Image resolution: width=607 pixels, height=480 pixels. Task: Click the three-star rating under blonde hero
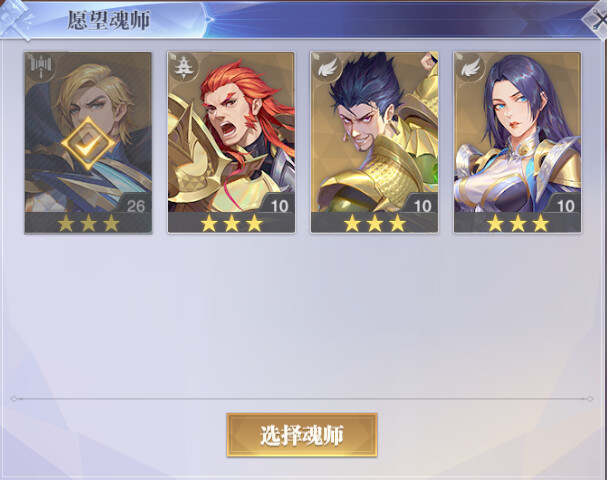coord(88,223)
